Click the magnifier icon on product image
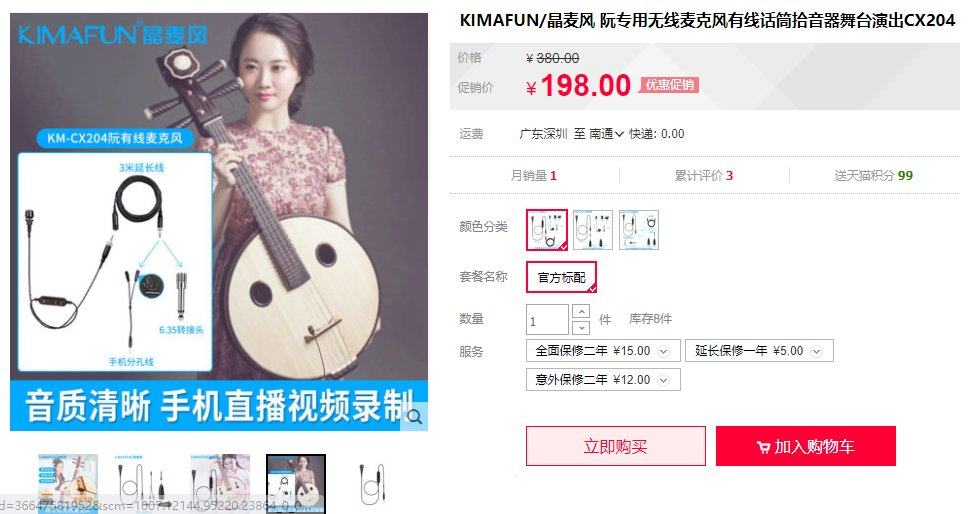 click(414, 417)
